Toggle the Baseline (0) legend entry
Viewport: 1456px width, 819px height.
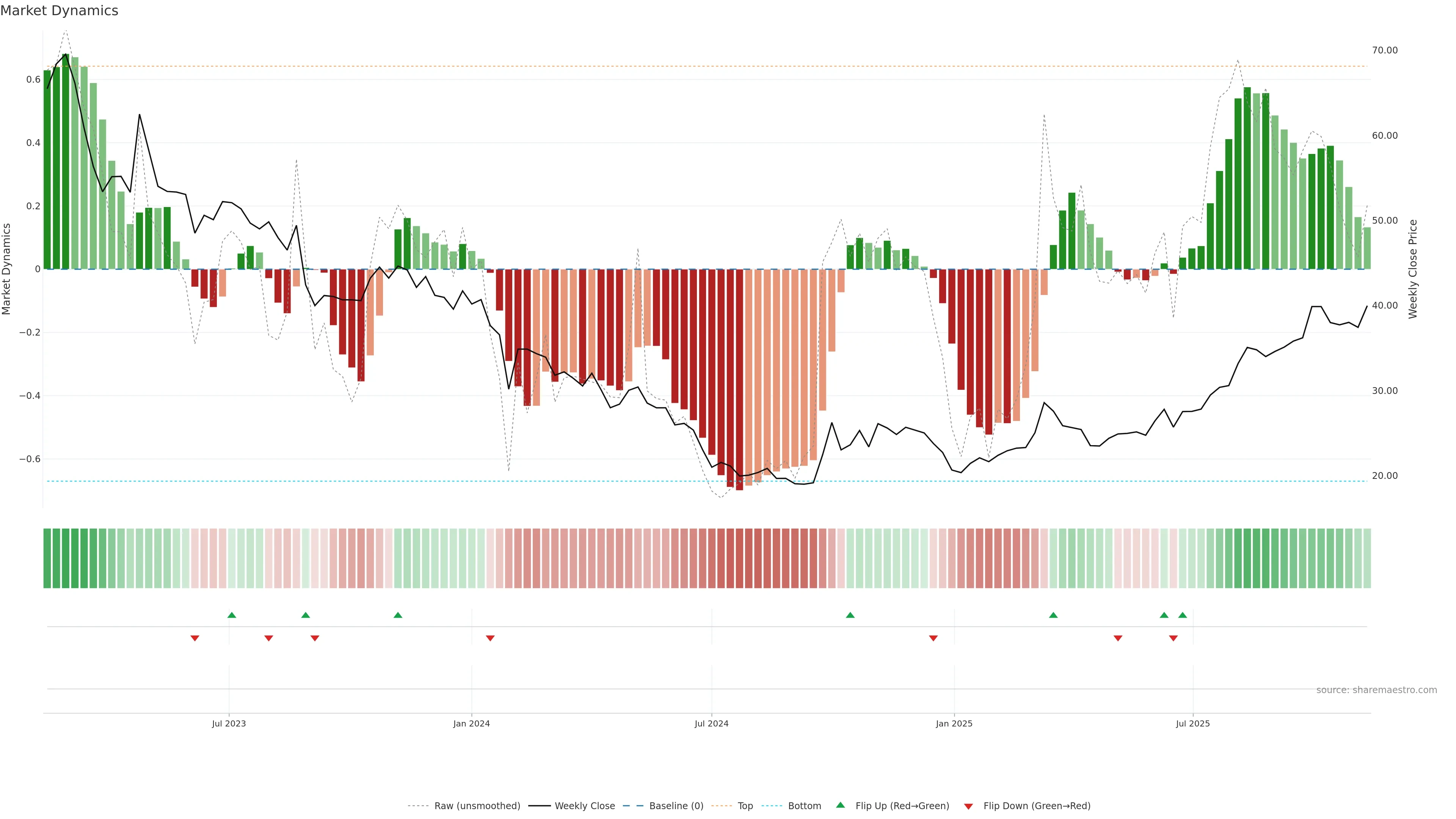click(676, 806)
